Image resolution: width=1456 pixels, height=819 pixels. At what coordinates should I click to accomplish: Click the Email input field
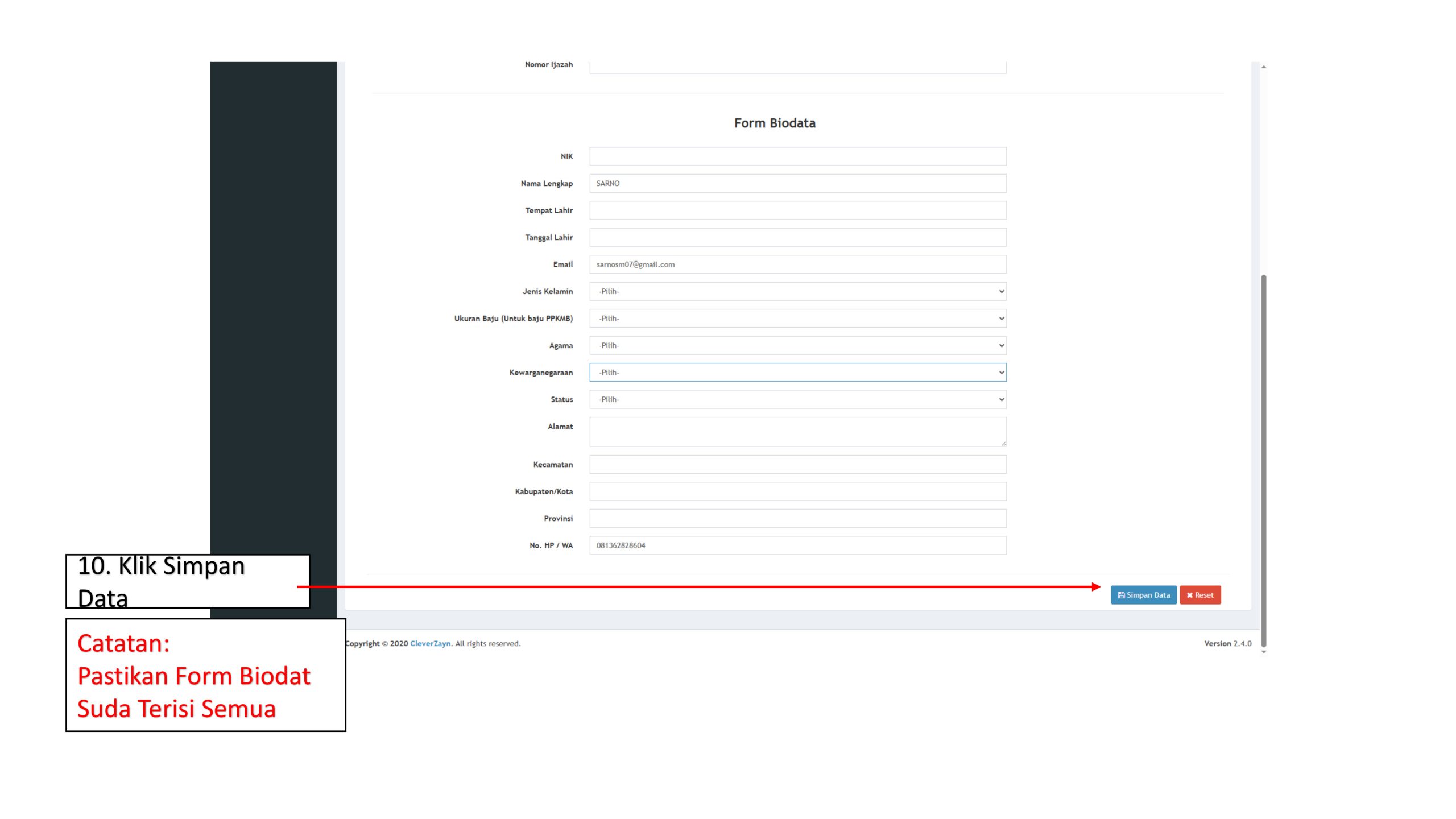click(797, 264)
